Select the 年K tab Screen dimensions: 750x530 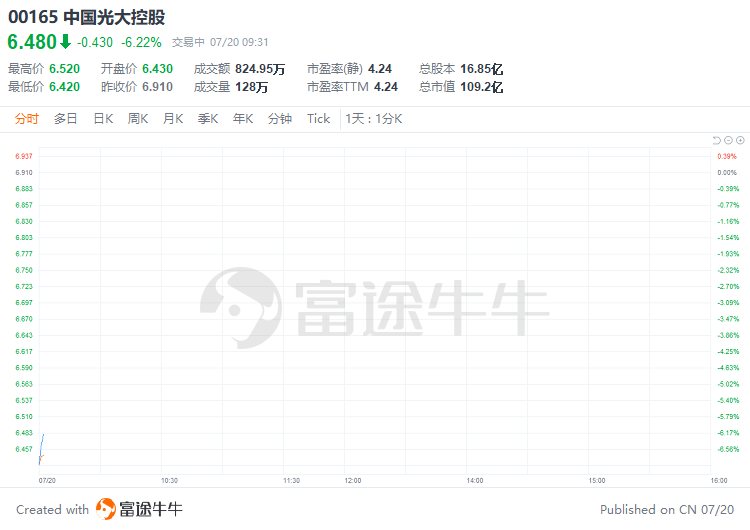243,119
